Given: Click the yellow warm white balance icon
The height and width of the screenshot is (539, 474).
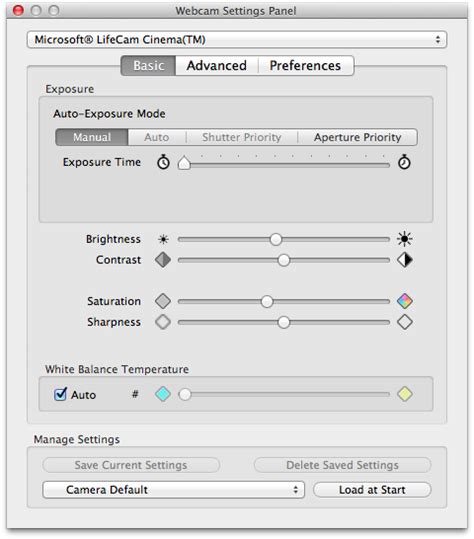Looking at the screenshot, I should [x=405, y=394].
